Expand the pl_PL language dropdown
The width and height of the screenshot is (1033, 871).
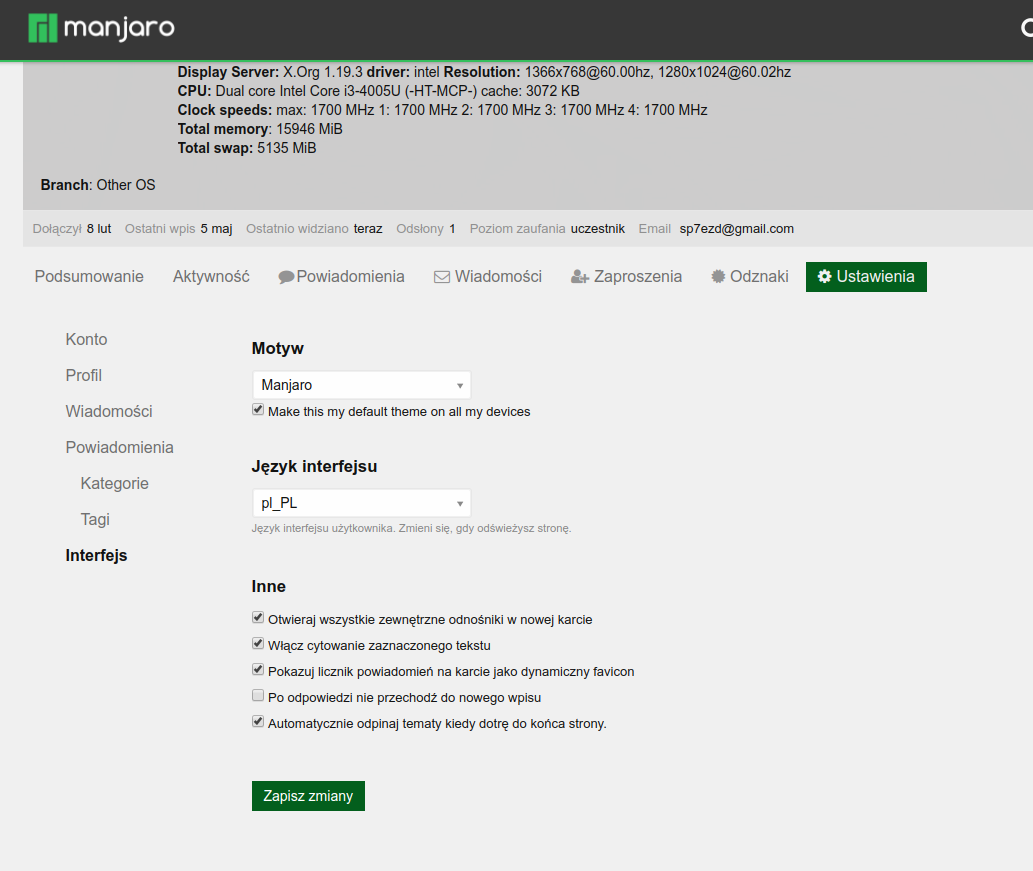(x=361, y=503)
